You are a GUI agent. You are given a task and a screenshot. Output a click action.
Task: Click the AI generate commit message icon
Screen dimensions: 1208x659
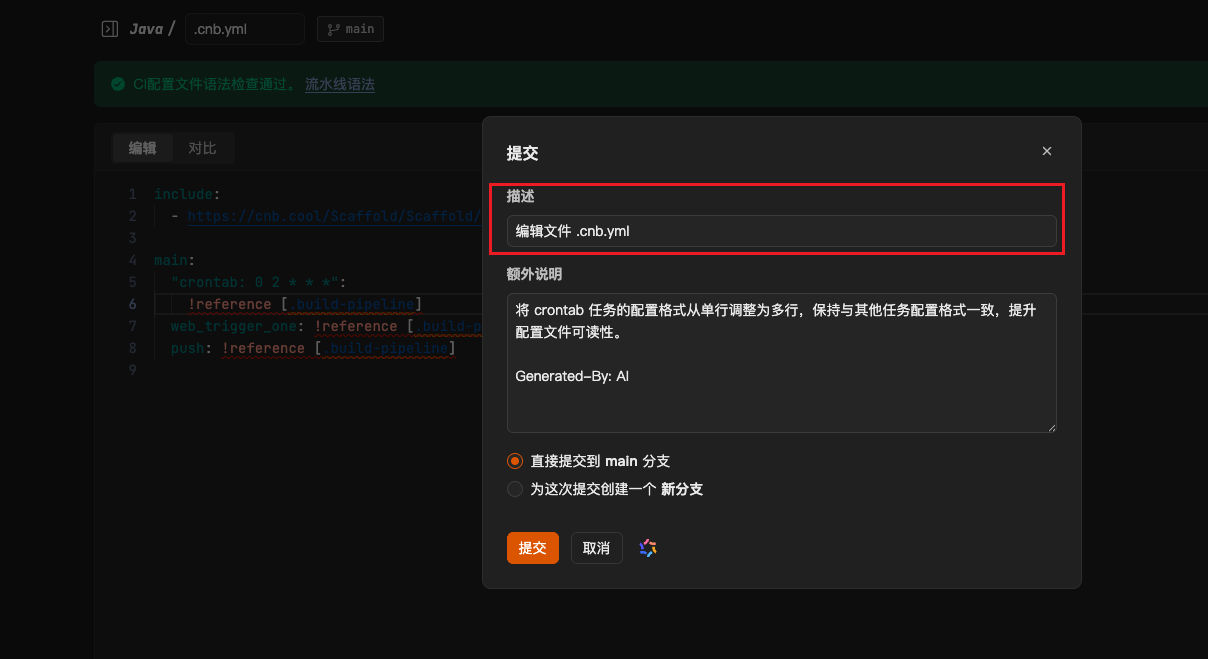pos(648,548)
